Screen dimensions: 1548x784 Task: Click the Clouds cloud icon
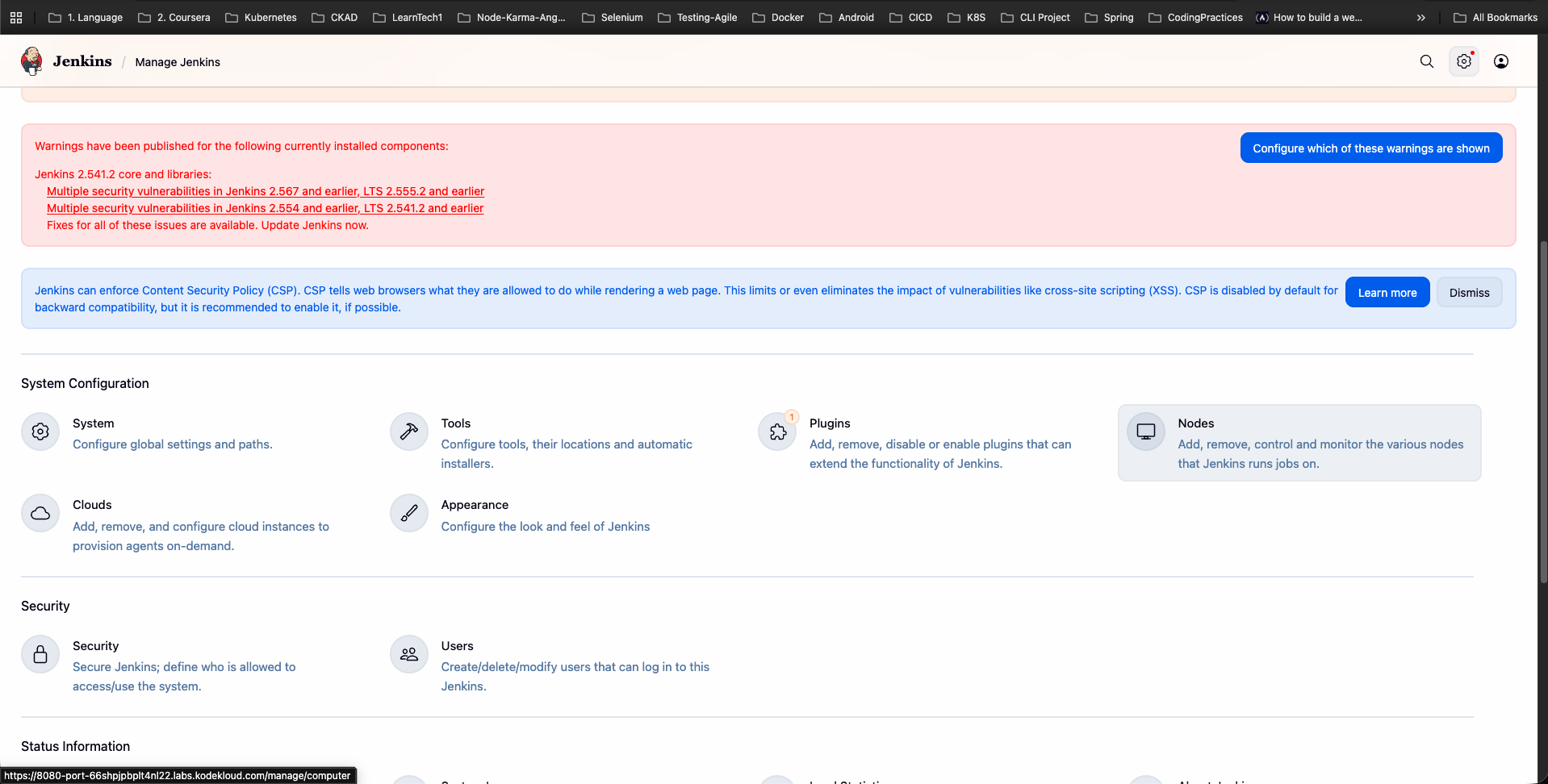point(40,513)
